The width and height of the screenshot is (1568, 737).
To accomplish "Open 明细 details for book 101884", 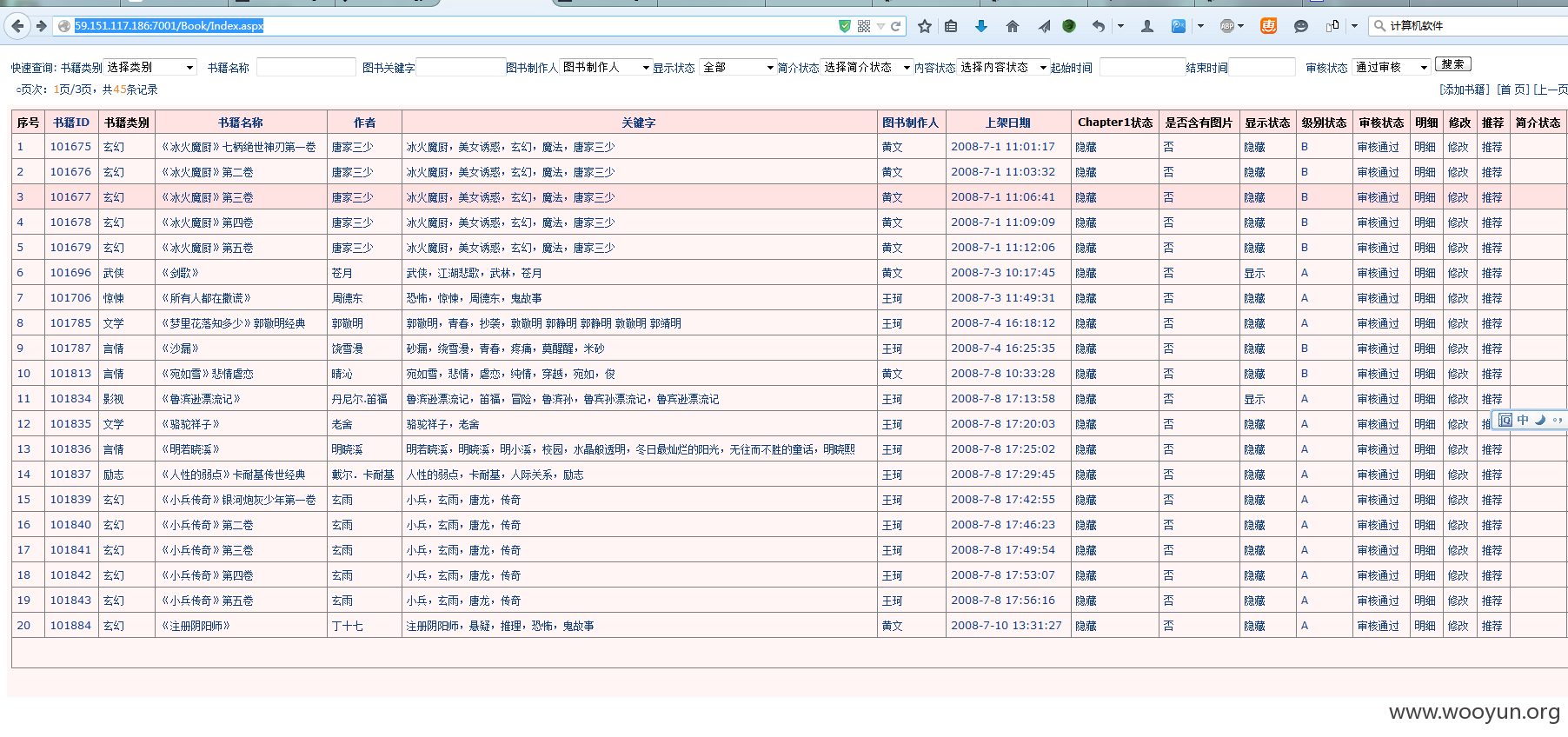I will [x=1425, y=626].
